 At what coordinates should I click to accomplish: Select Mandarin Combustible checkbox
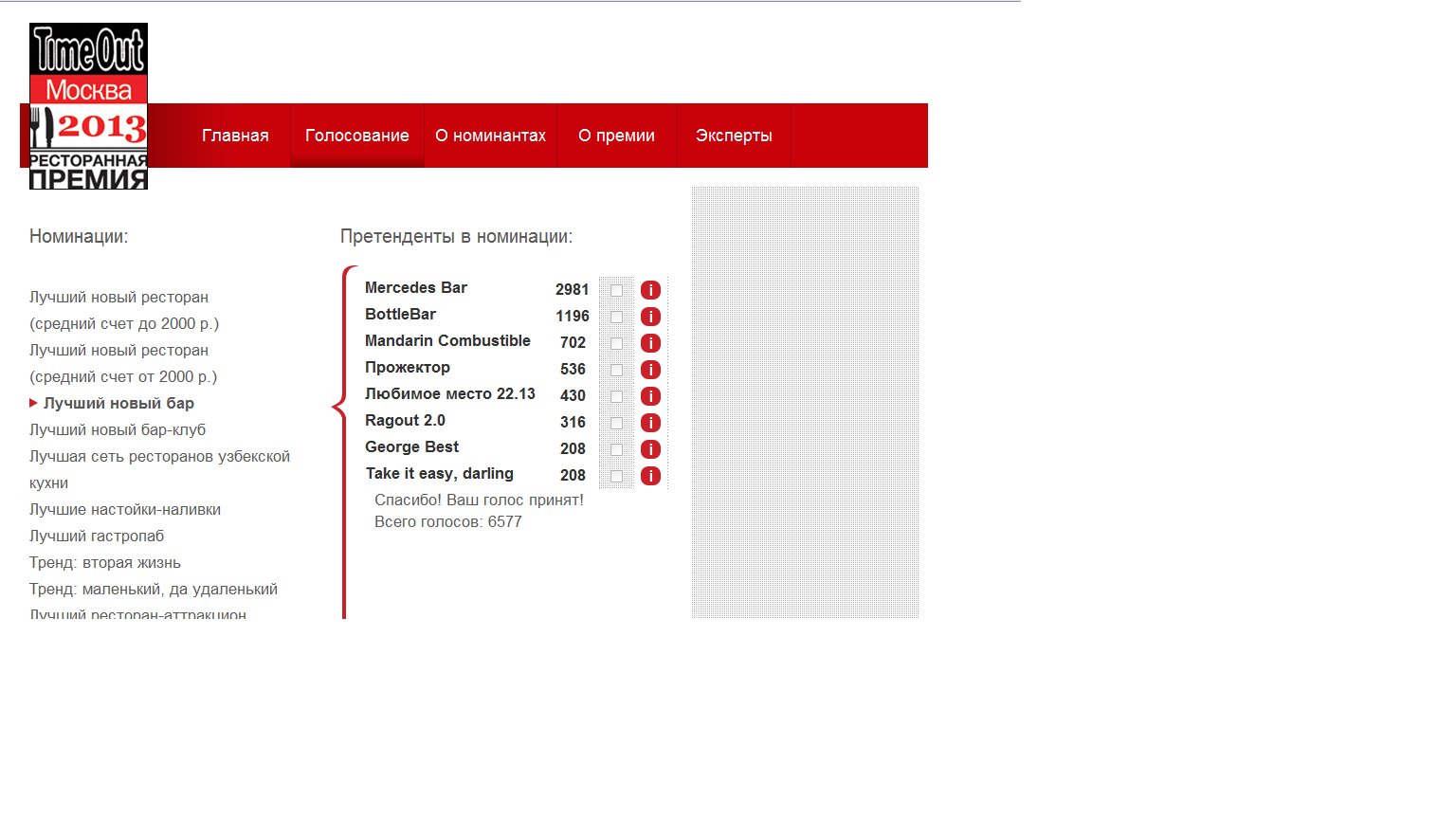click(616, 343)
